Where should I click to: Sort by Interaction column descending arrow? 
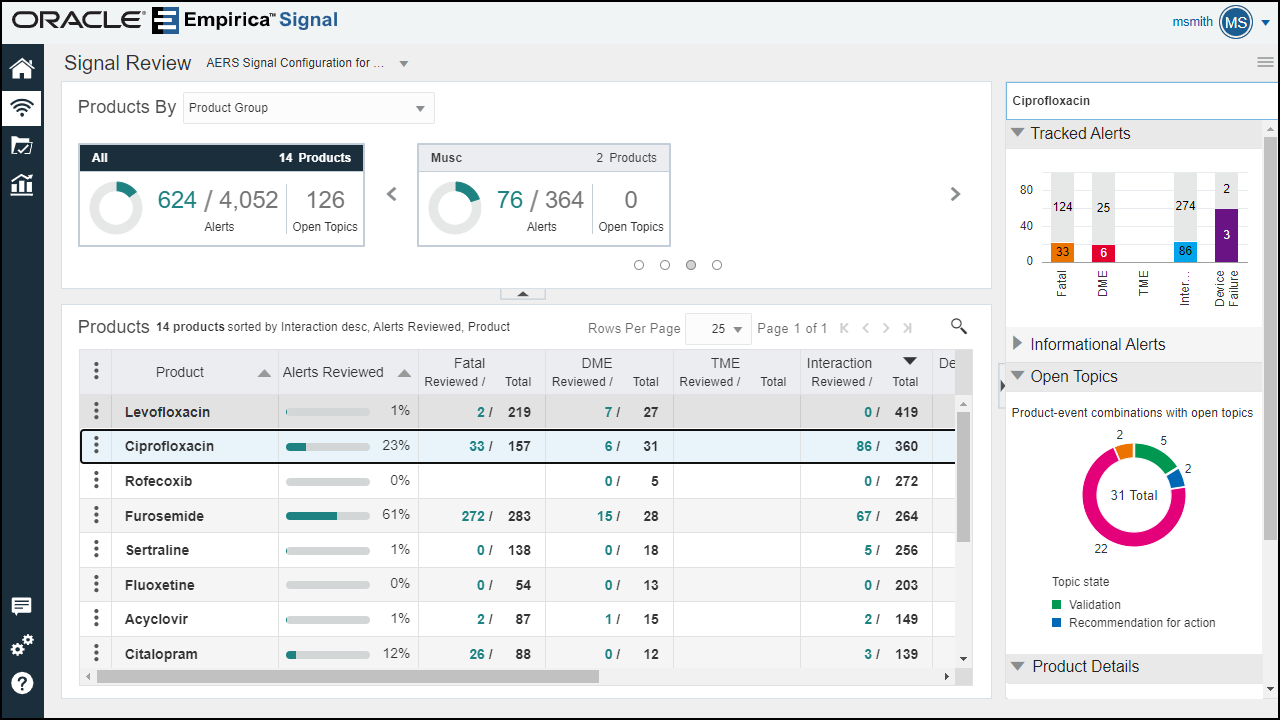coord(910,362)
